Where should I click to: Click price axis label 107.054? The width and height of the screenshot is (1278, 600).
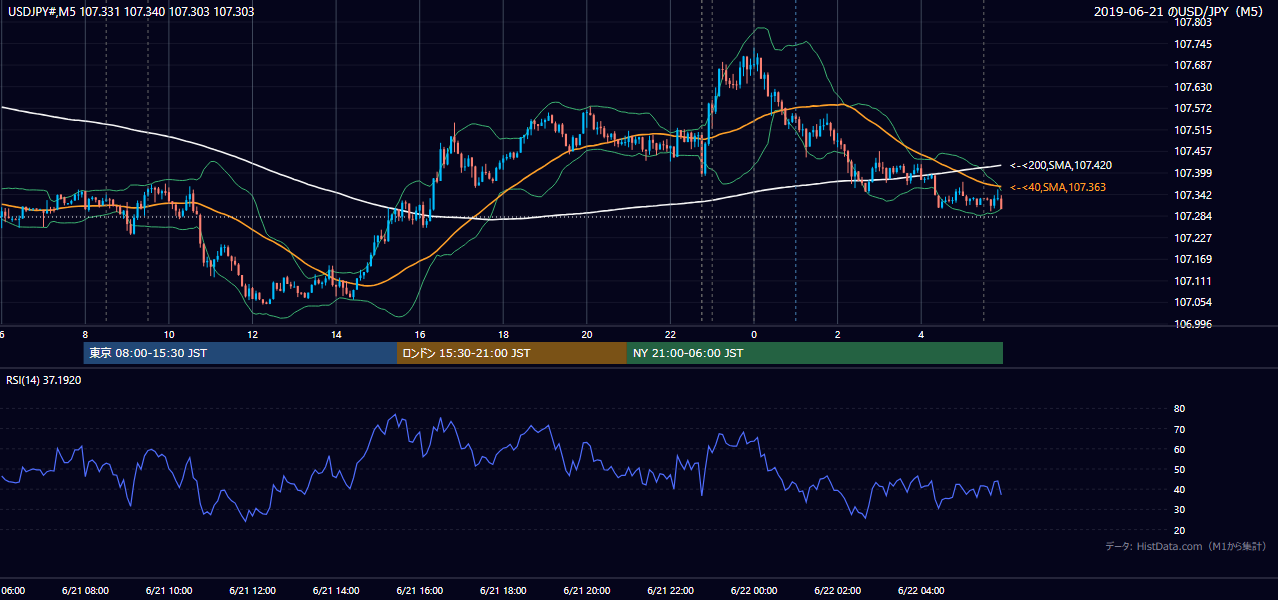click(1193, 302)
